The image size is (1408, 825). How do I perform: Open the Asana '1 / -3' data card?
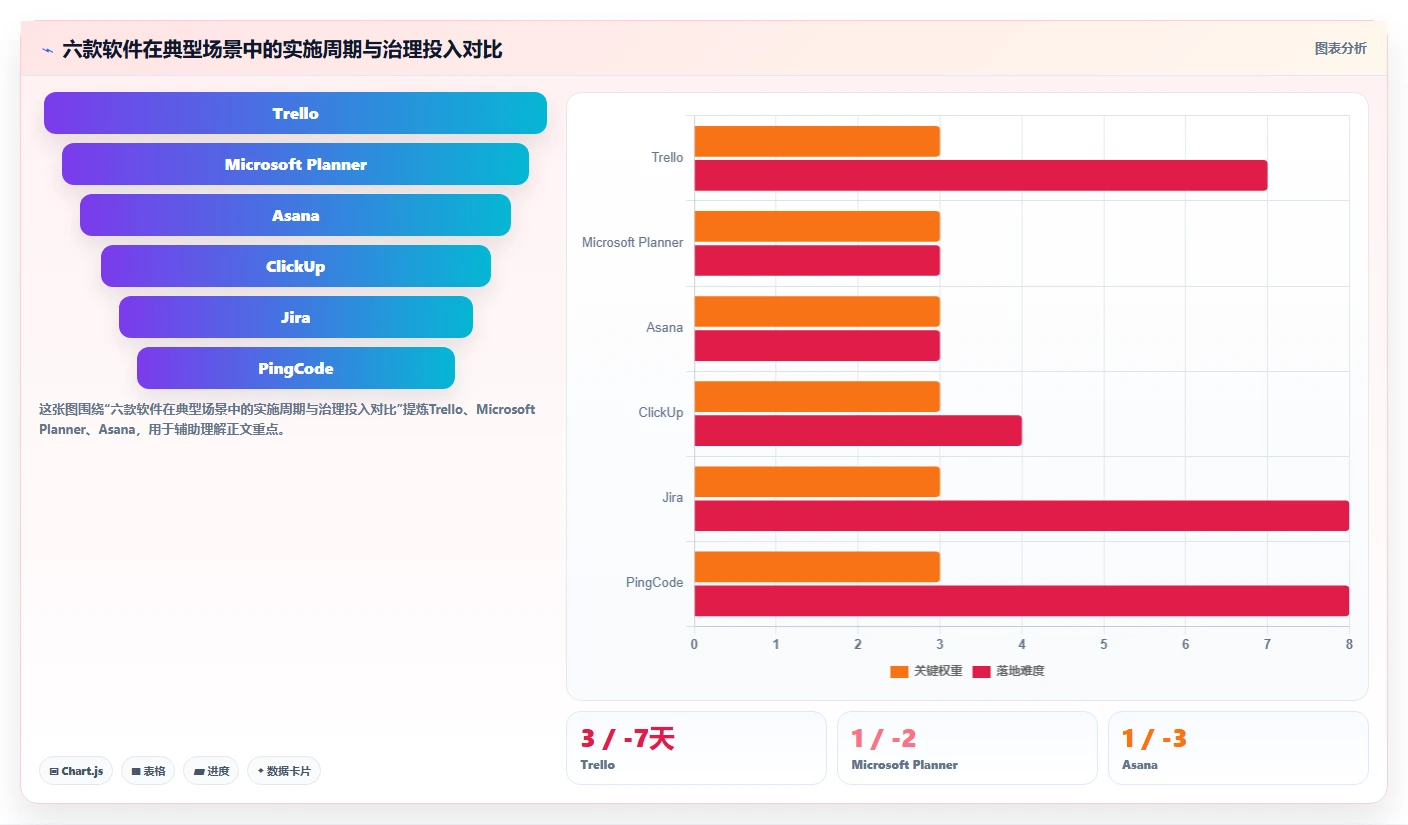click(1238, 748)
